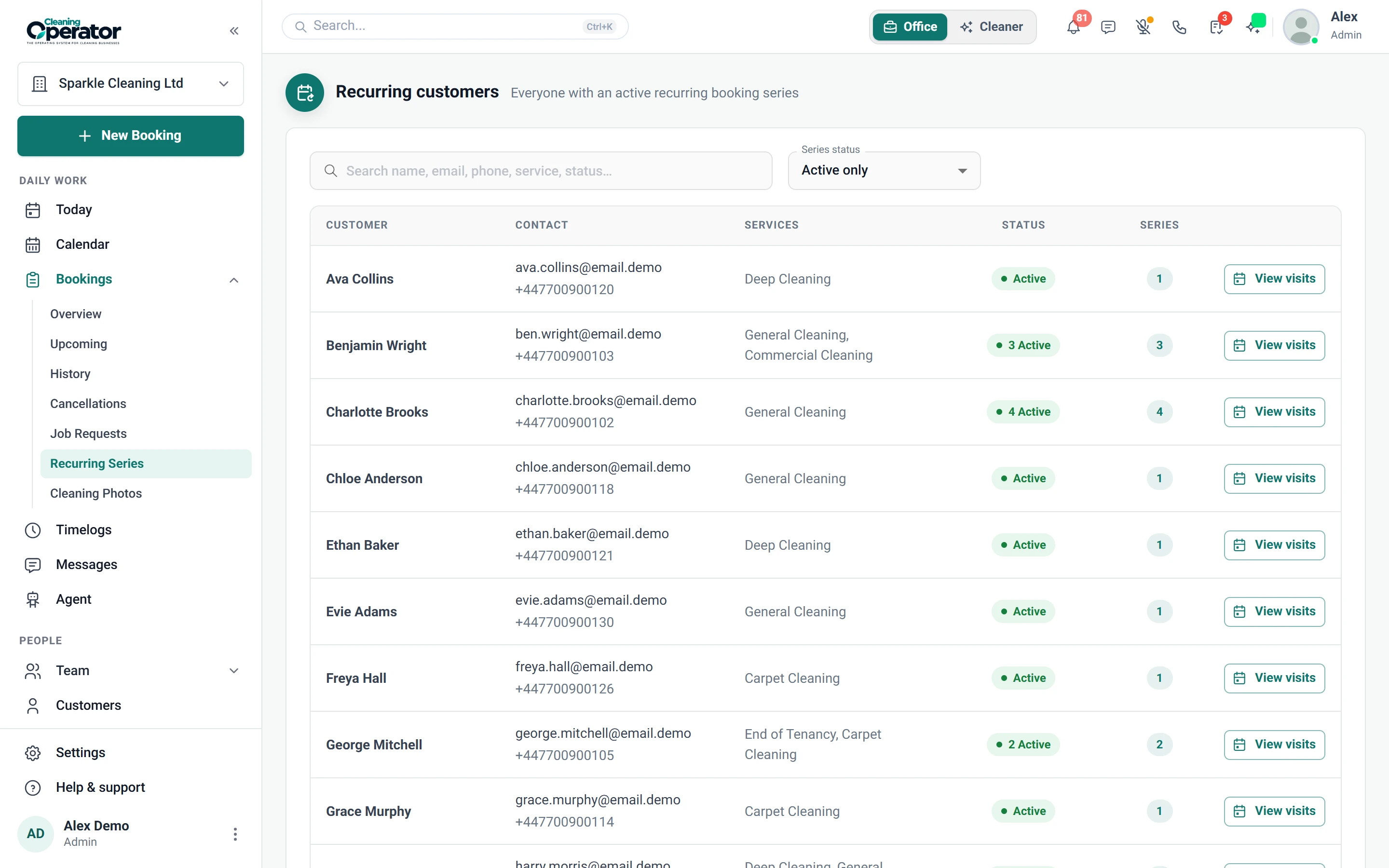The image size is (1389, 868).
Task: Open Help & support
Action: [131, 787]
